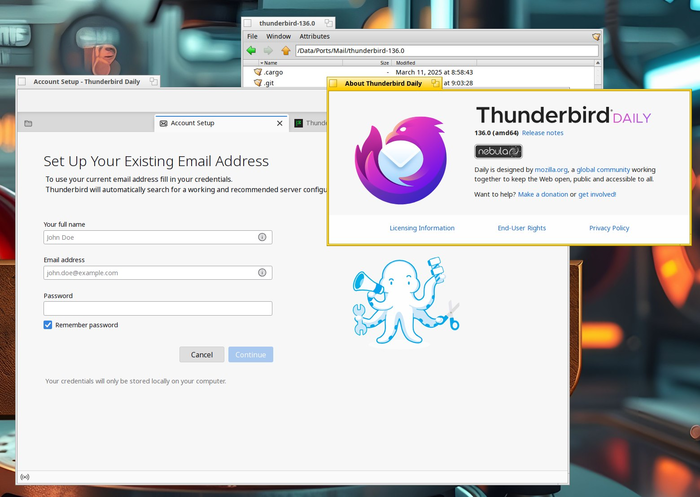Open the File menu in Tracker window
This screenshot has height=497, width=700.
pos(252,36)
